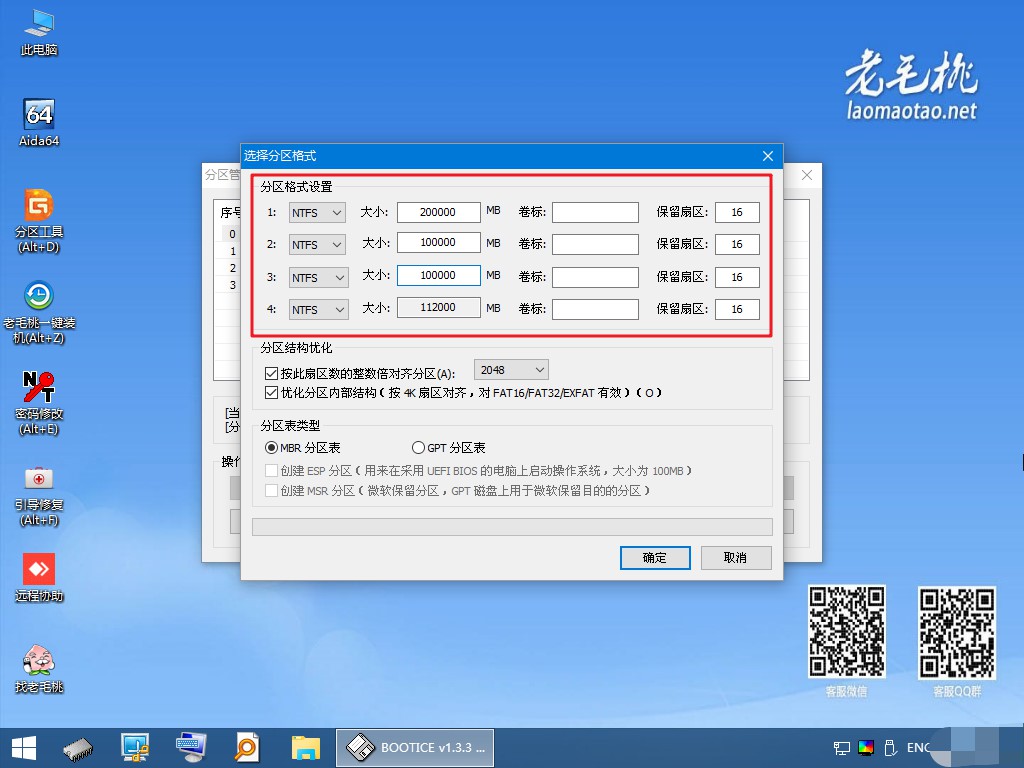This screenshot has width=1024, height=768.
Task: Click partition 1 保留扇区 field
Action: [x=737, y=212]
